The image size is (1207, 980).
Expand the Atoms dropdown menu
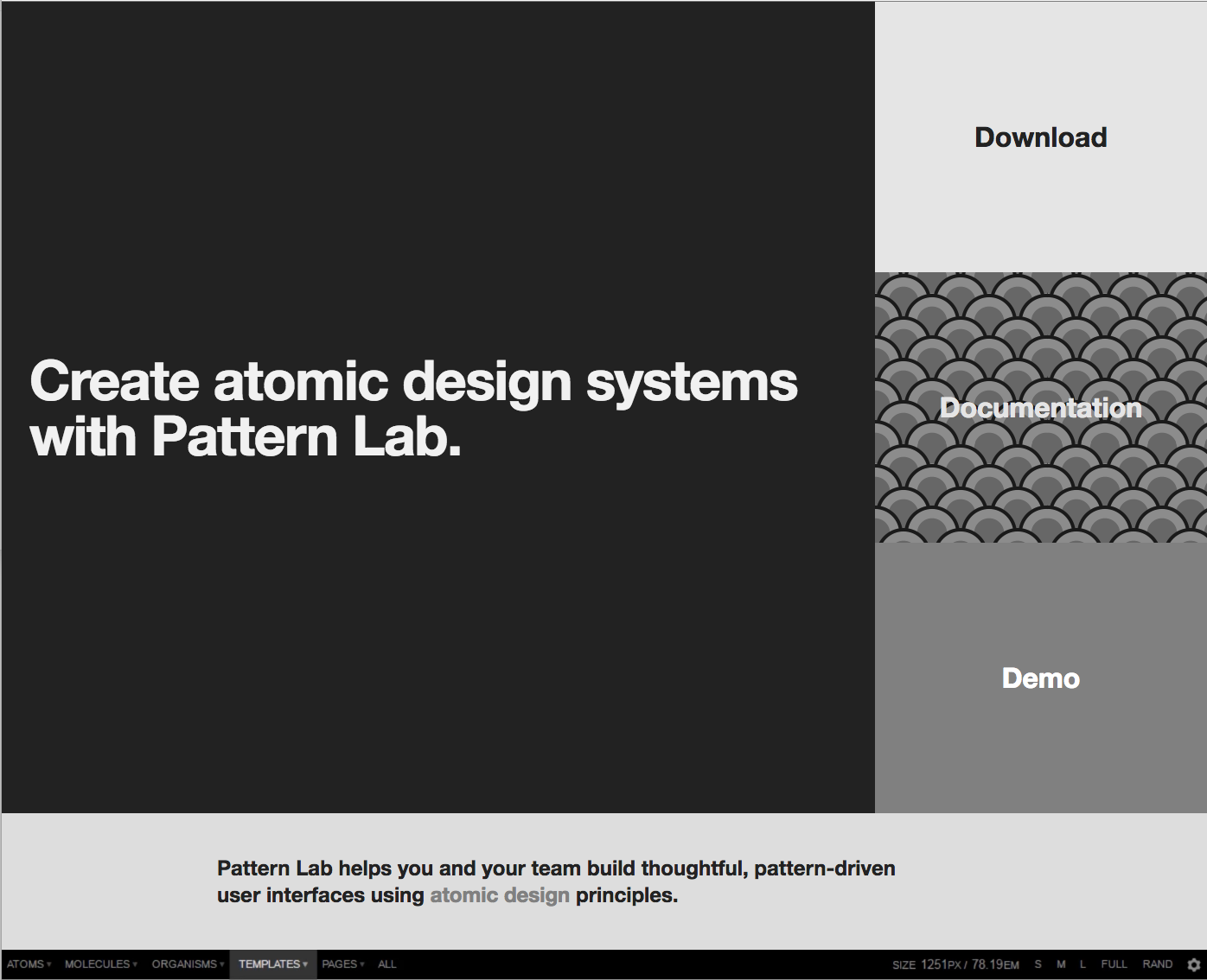[29, 964]
